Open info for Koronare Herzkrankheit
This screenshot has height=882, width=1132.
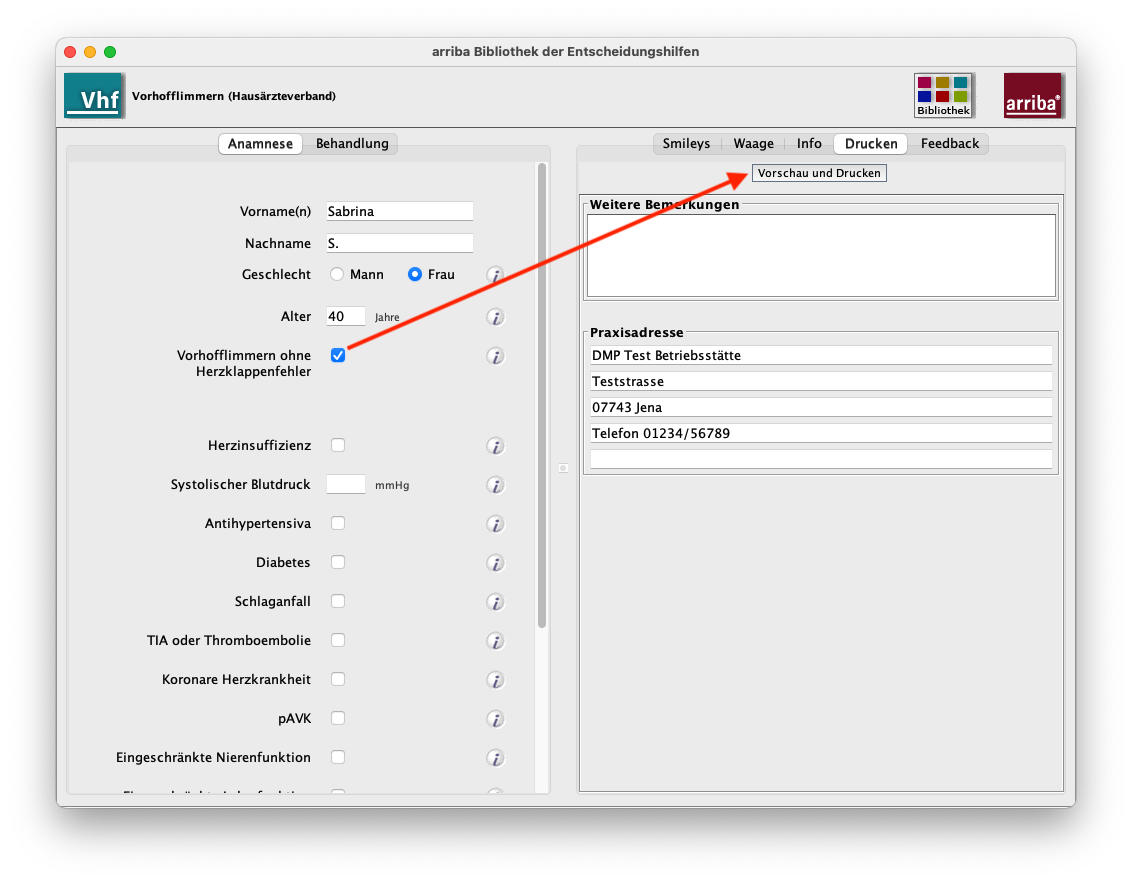coord(495,680)
